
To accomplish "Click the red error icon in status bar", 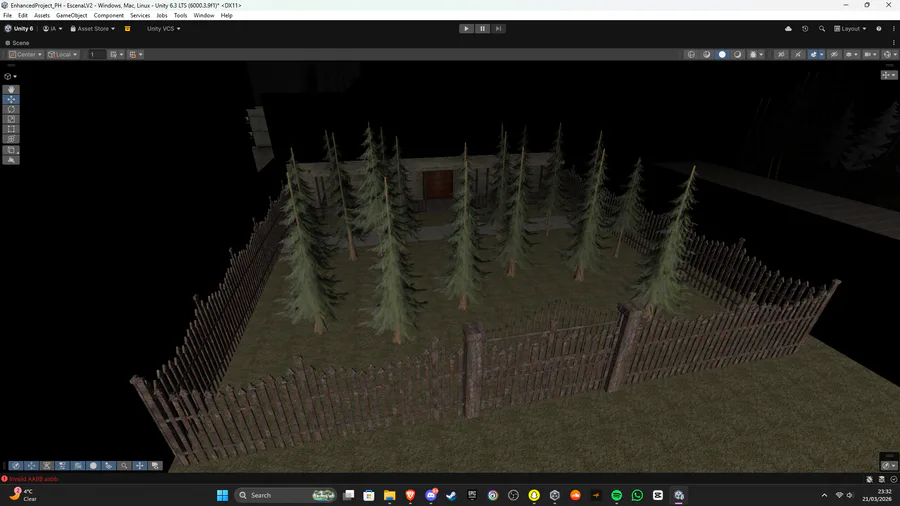I will tap(4, 478).
